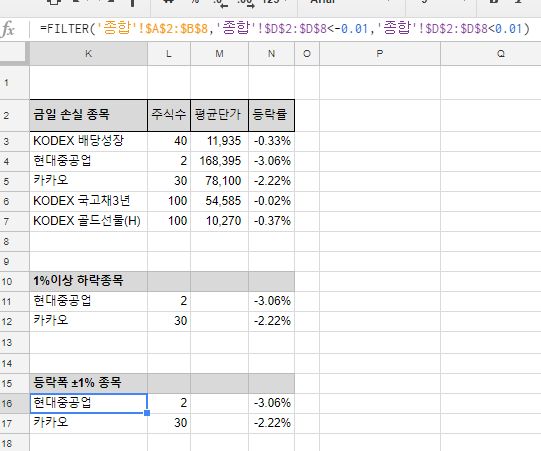
Task: Select row 15 header
Action: tap(14, 383)
